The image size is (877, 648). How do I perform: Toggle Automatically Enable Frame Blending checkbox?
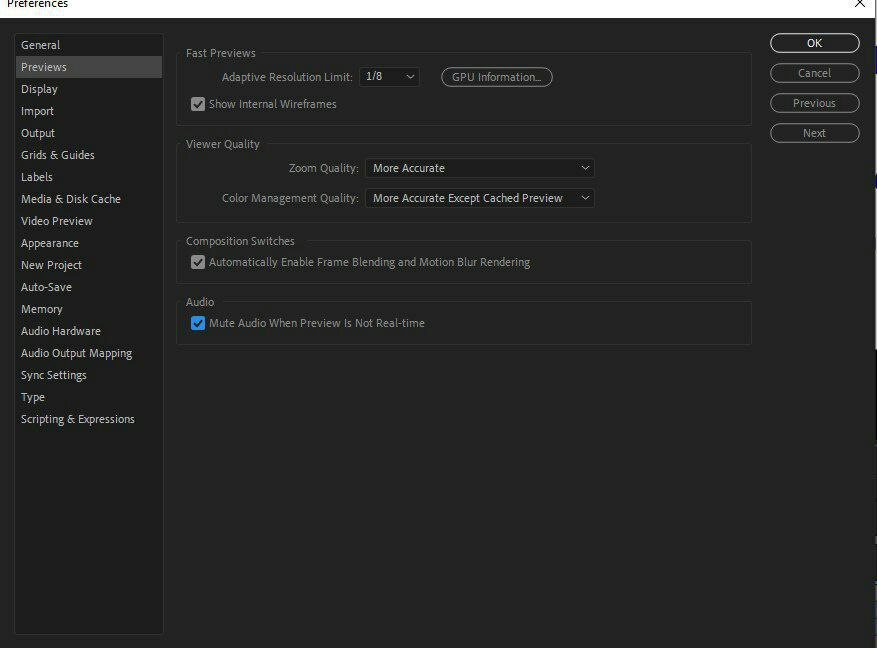point(198,262)
